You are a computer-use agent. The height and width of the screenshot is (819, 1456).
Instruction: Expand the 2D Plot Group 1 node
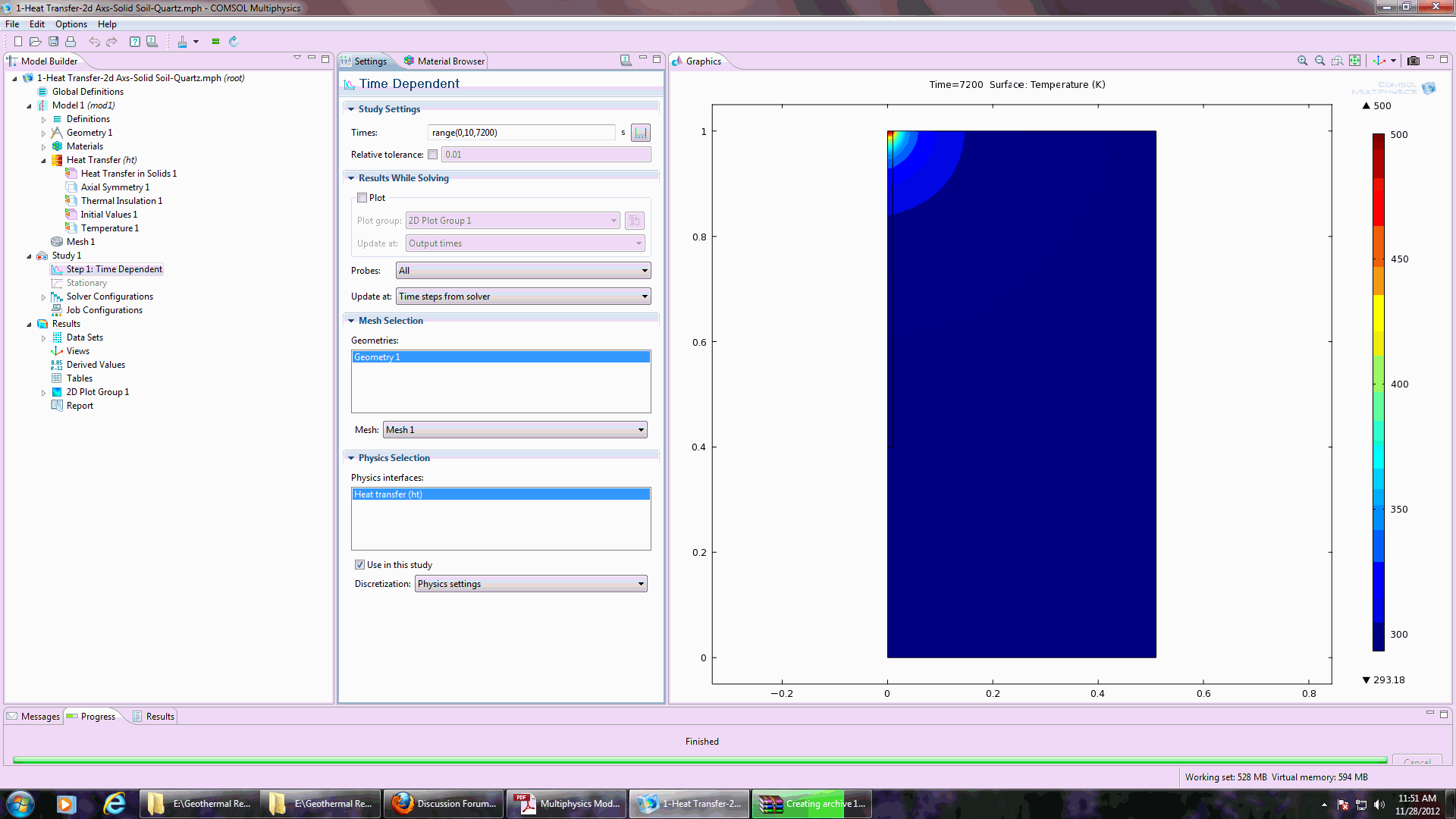pyautogui.click(x=43, y=393)
